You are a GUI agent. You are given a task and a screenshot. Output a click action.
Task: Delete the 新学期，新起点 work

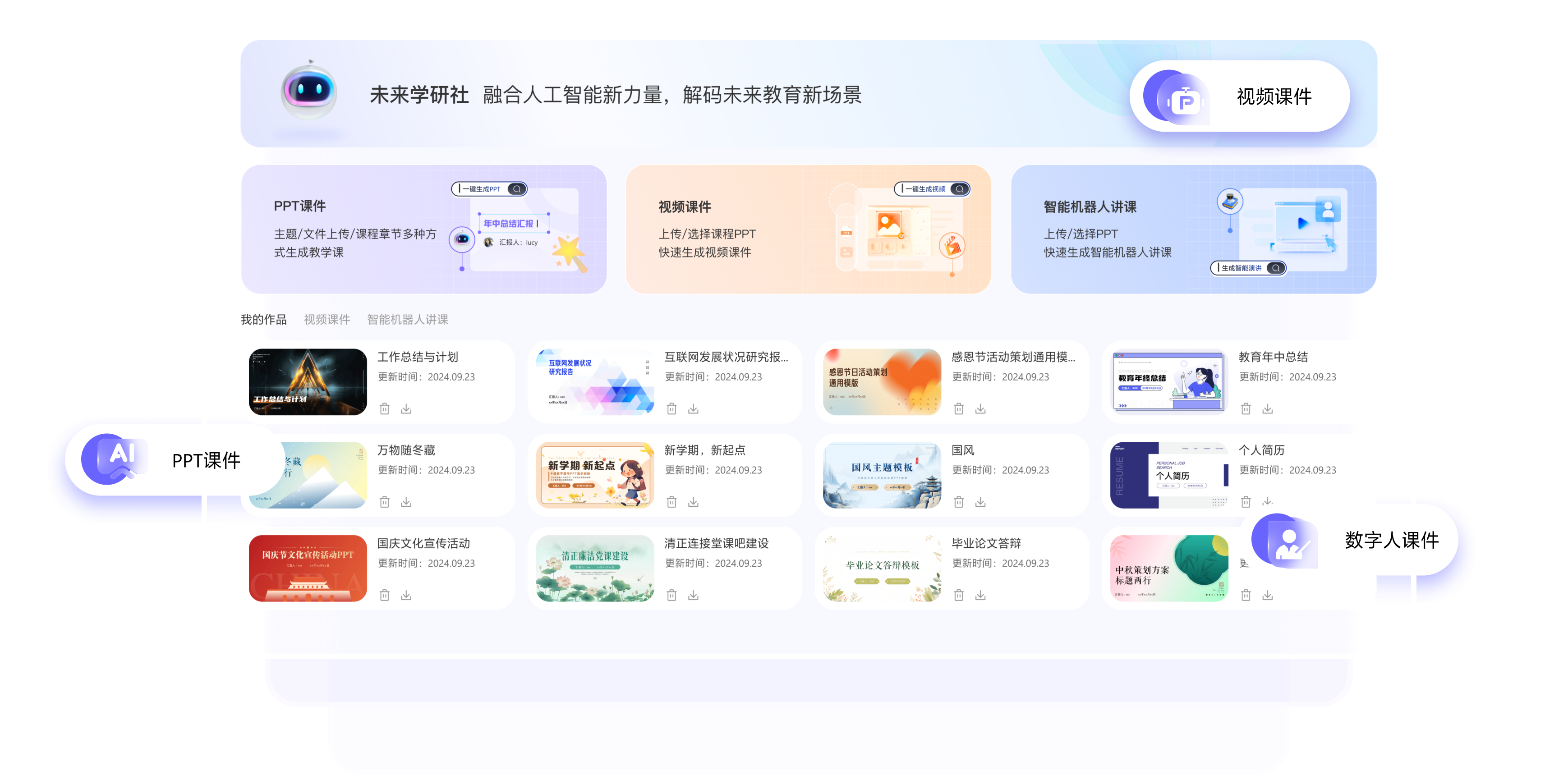pyautogui.click(x=671, y=502)
